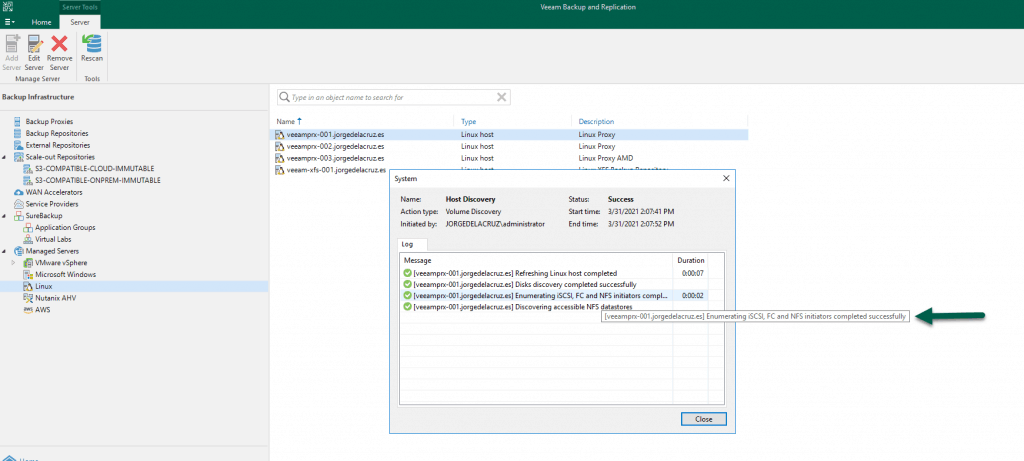Select Scale-out Repositories node

point(59,157)
